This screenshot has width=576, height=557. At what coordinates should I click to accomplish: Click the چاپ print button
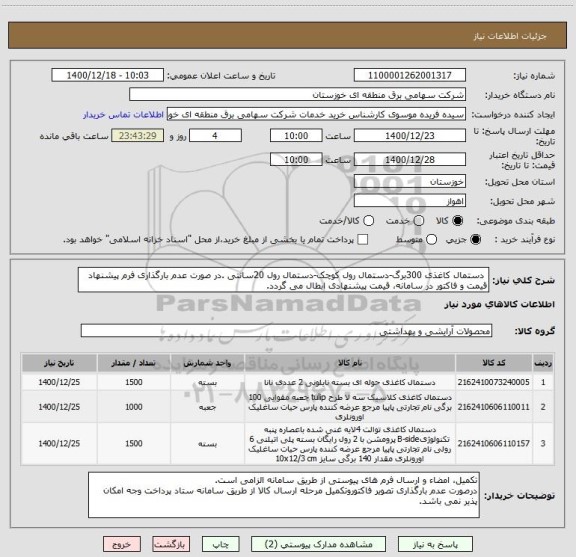[221, 544]
